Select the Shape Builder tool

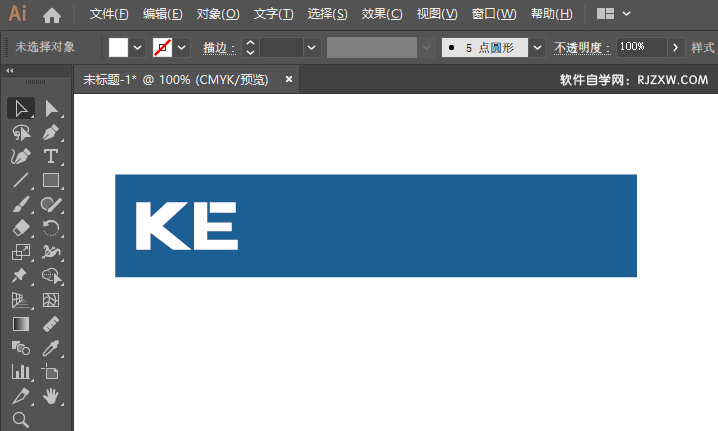tap(51, 276)
